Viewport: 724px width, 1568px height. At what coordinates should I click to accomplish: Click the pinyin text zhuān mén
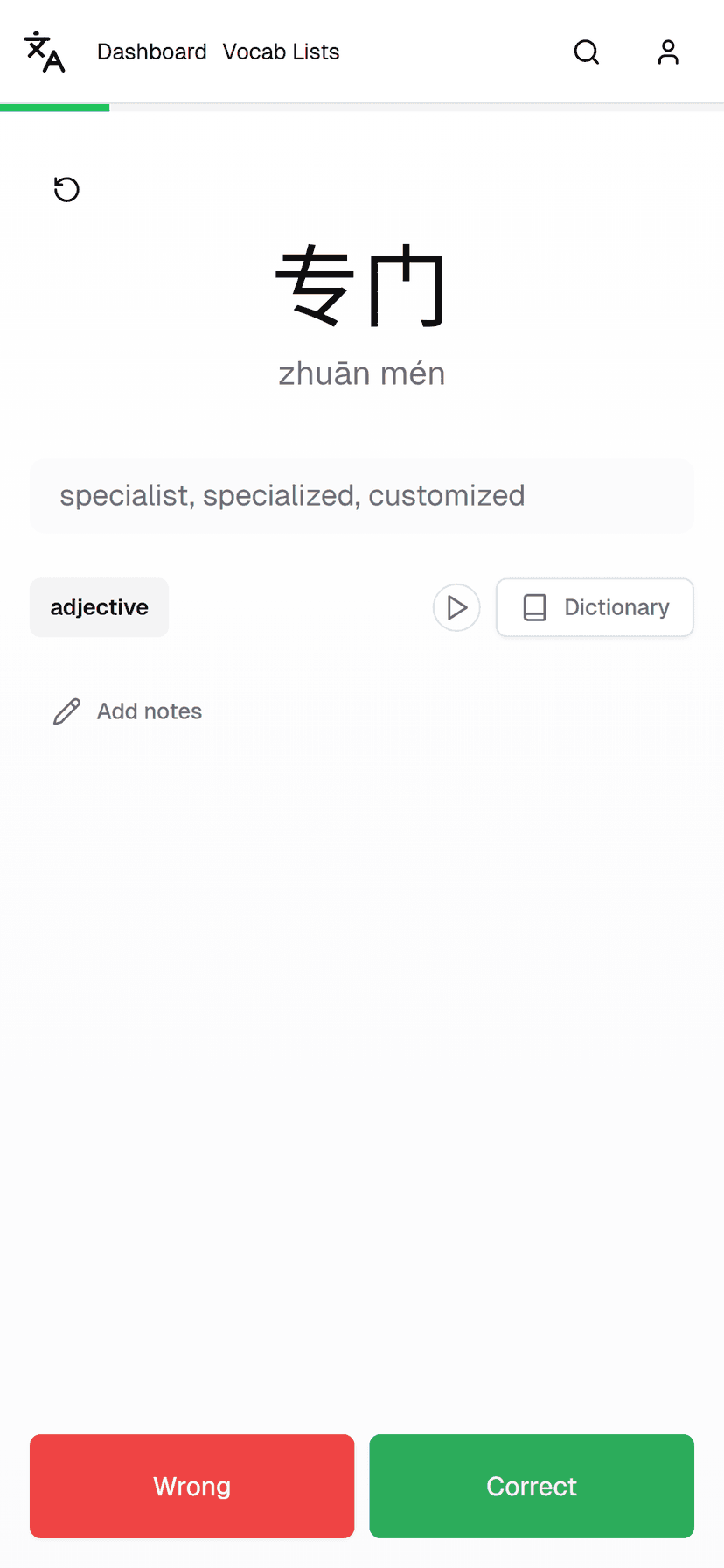coord(362,374)
